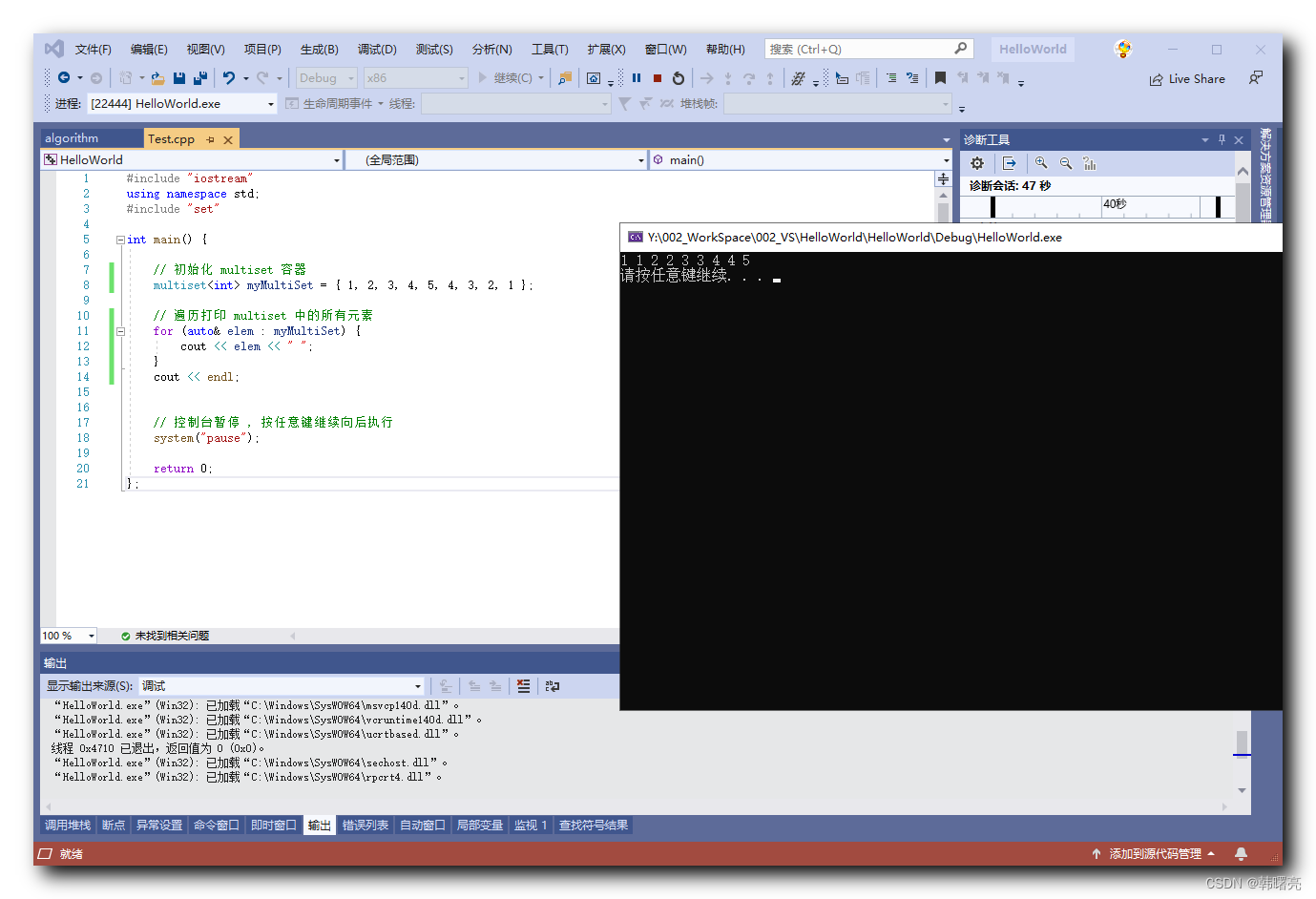Clear all output with the clear icon
The height and width of the screenshot is (899, 1316).
pos(523,685)
